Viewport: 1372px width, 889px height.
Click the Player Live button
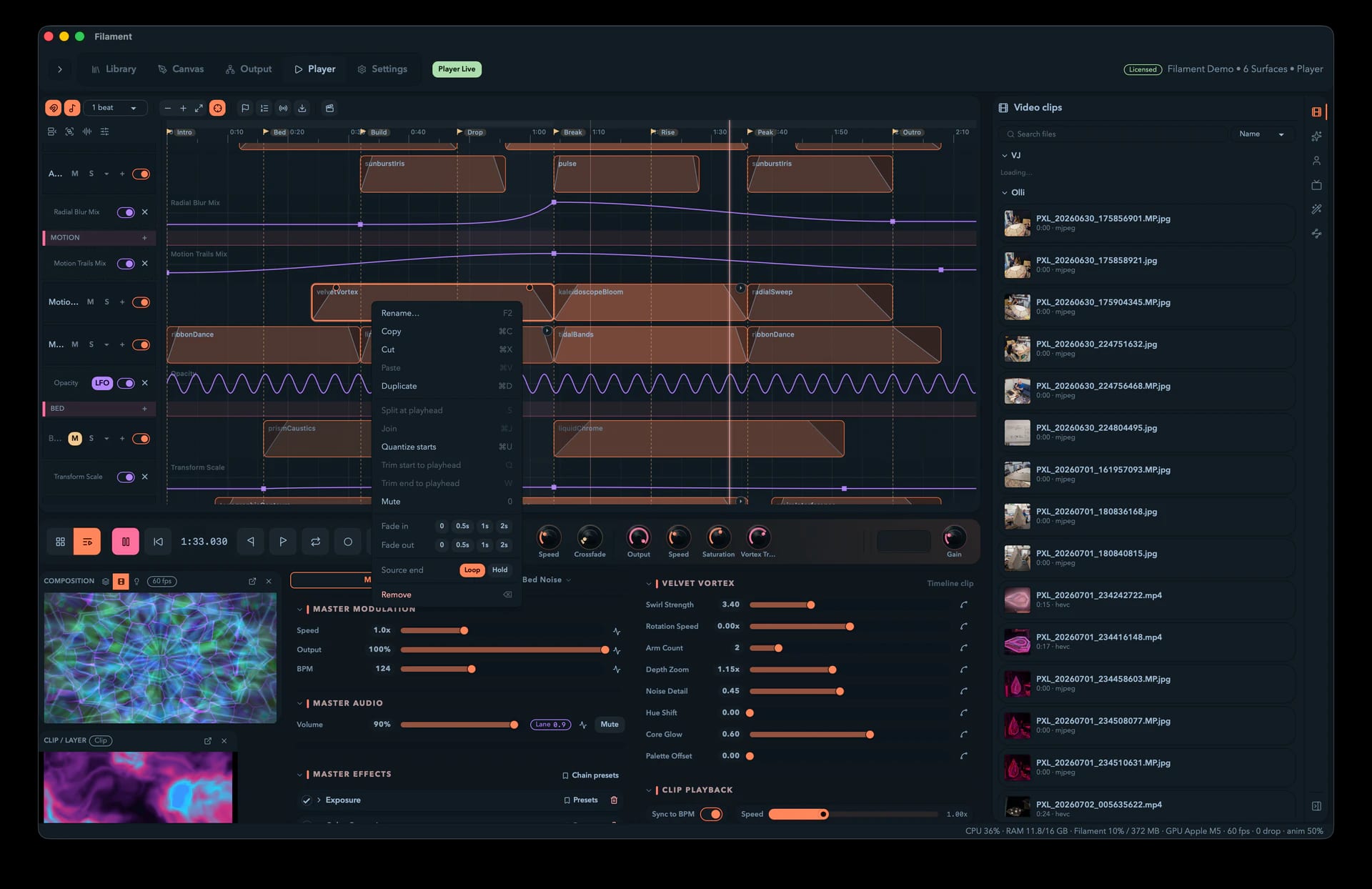coord(457,69)
